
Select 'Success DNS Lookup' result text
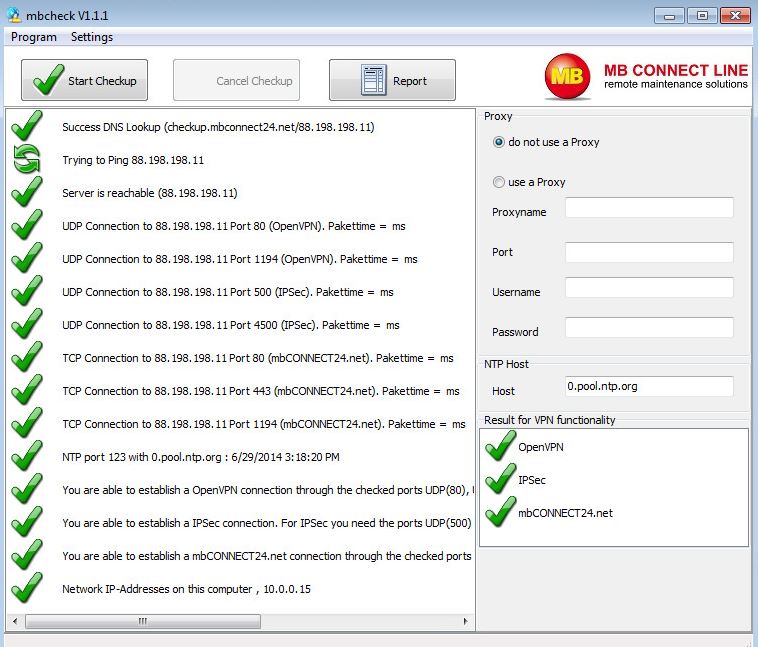tap(218, 127)
